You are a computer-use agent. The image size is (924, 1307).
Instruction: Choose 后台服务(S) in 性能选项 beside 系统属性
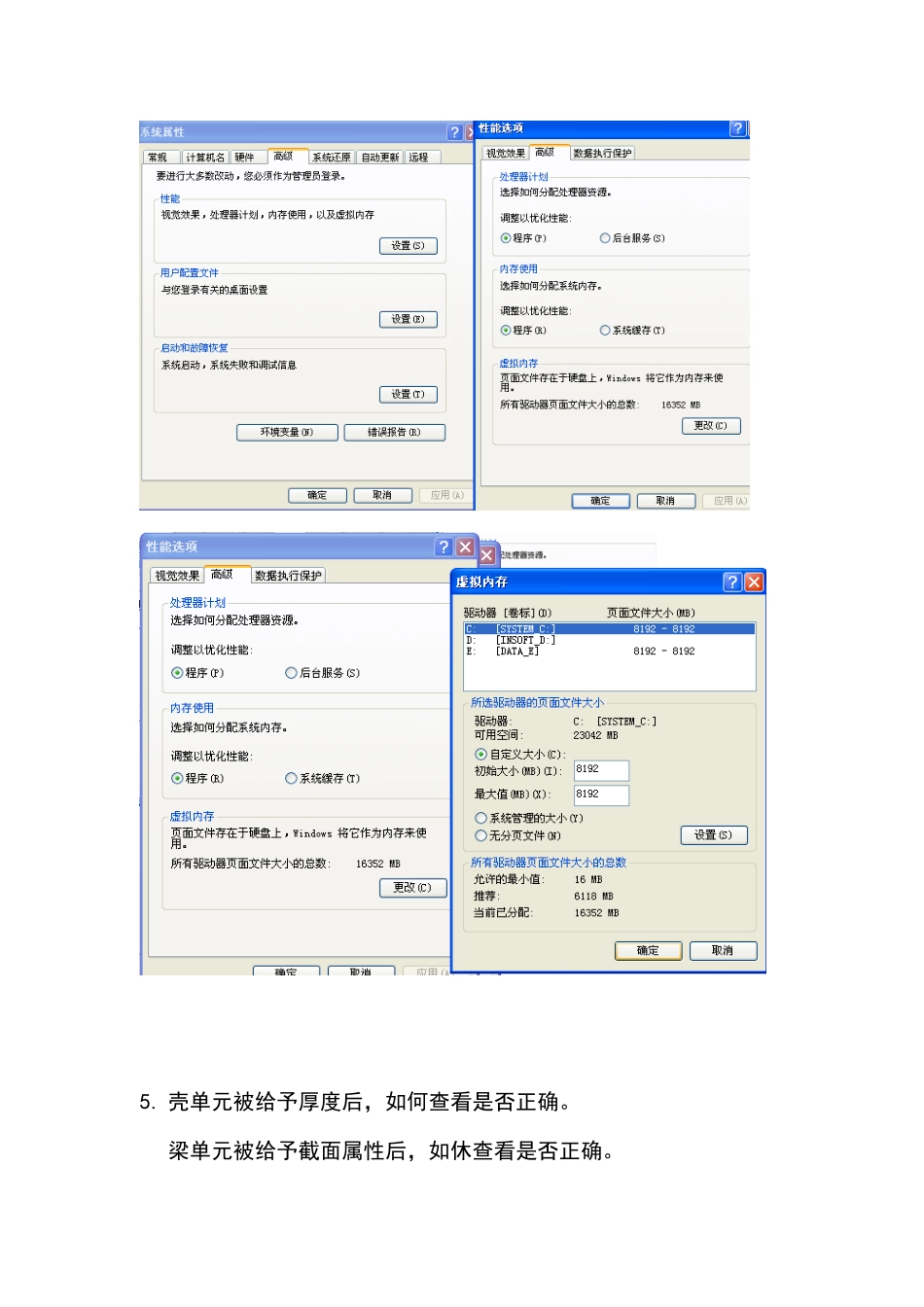632,238
